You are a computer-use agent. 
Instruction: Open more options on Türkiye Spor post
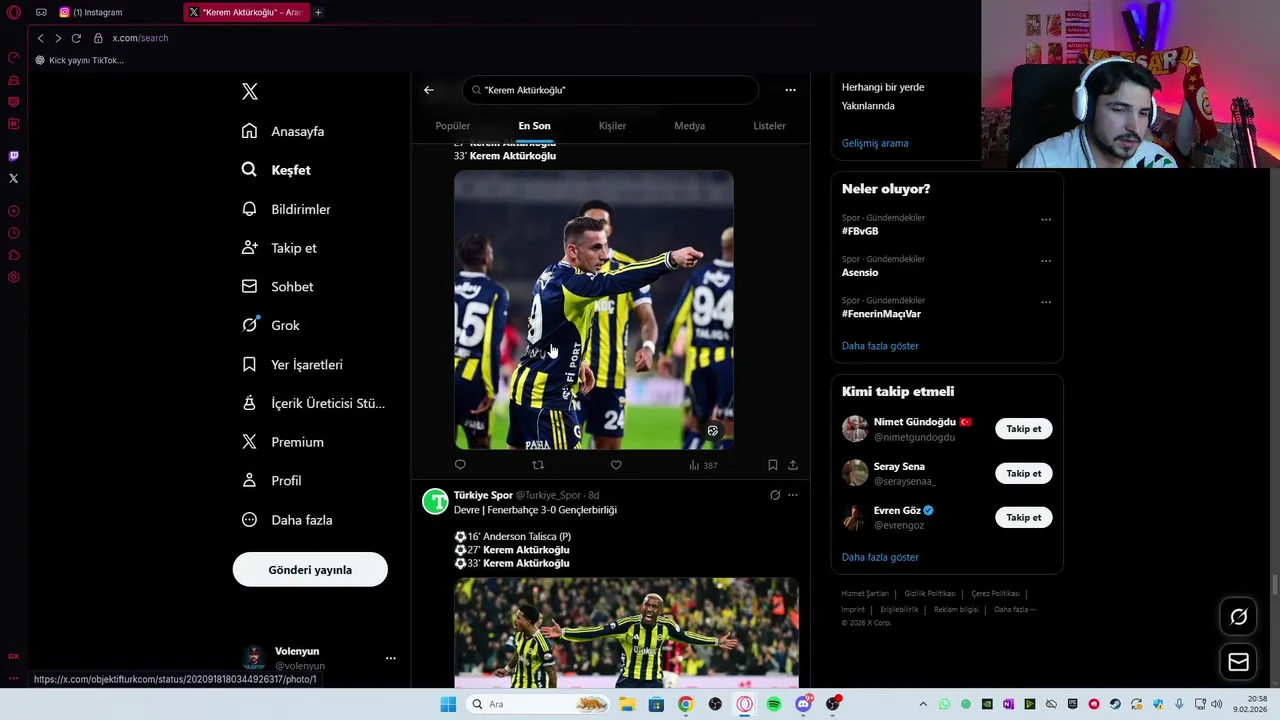pyautogui.click(x=793, y=495)
